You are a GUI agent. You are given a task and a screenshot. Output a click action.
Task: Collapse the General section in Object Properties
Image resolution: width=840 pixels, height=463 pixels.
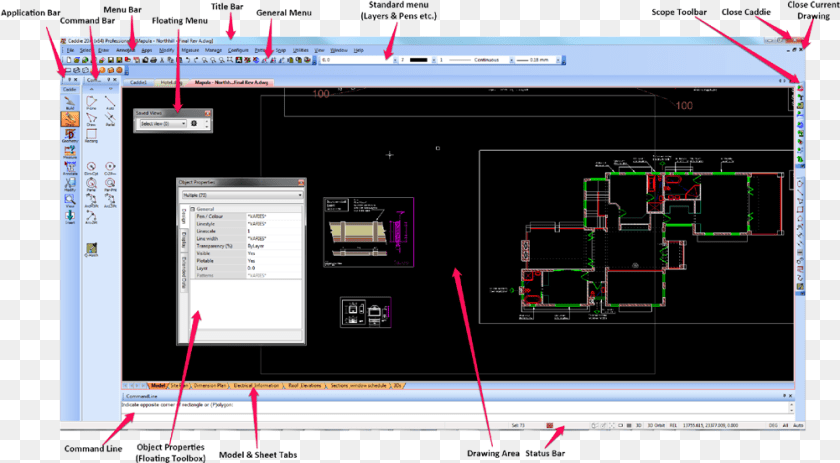(193, 209)
